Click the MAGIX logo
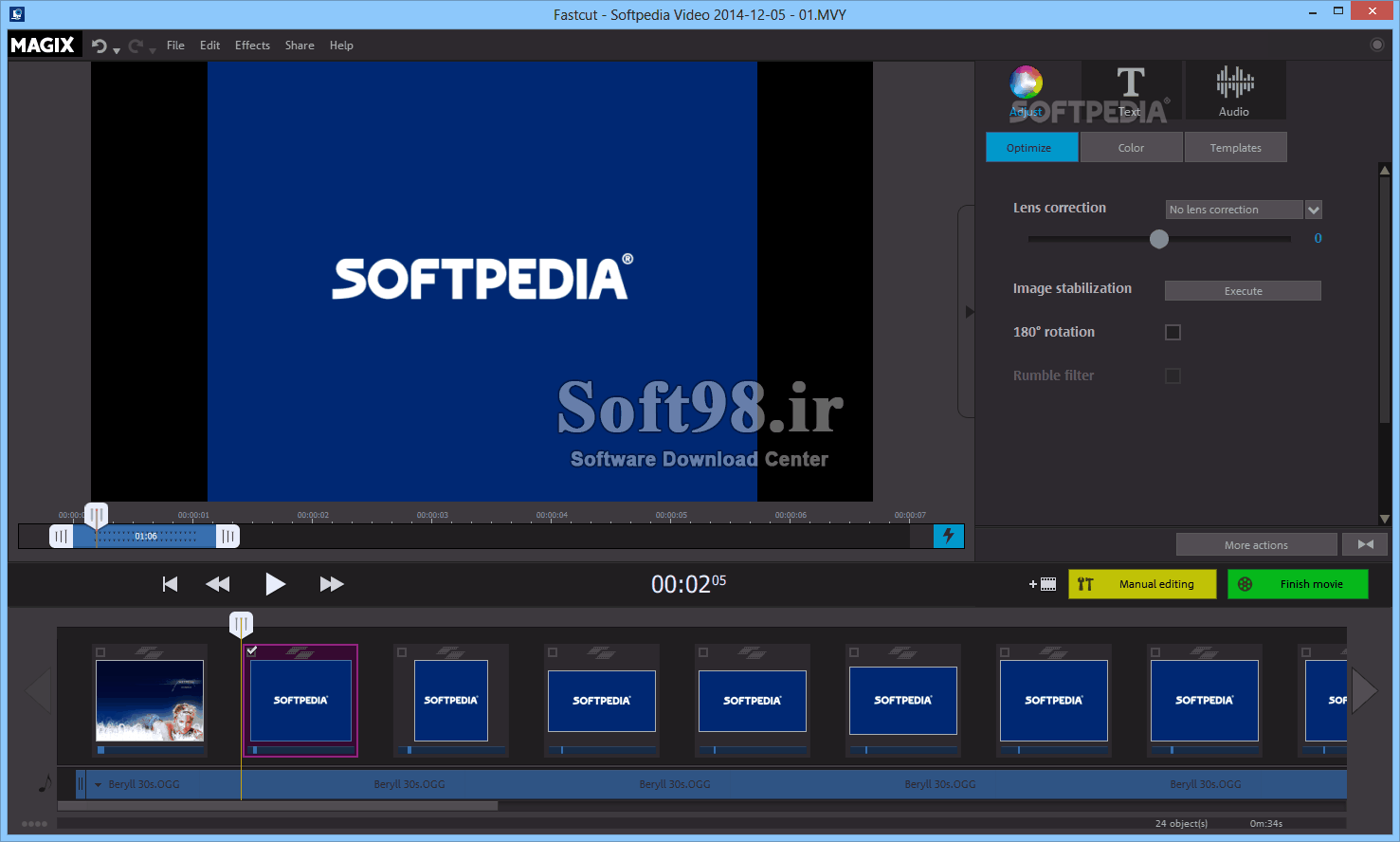The width and height of the screenshot is (1400, 842). point(43,45)
